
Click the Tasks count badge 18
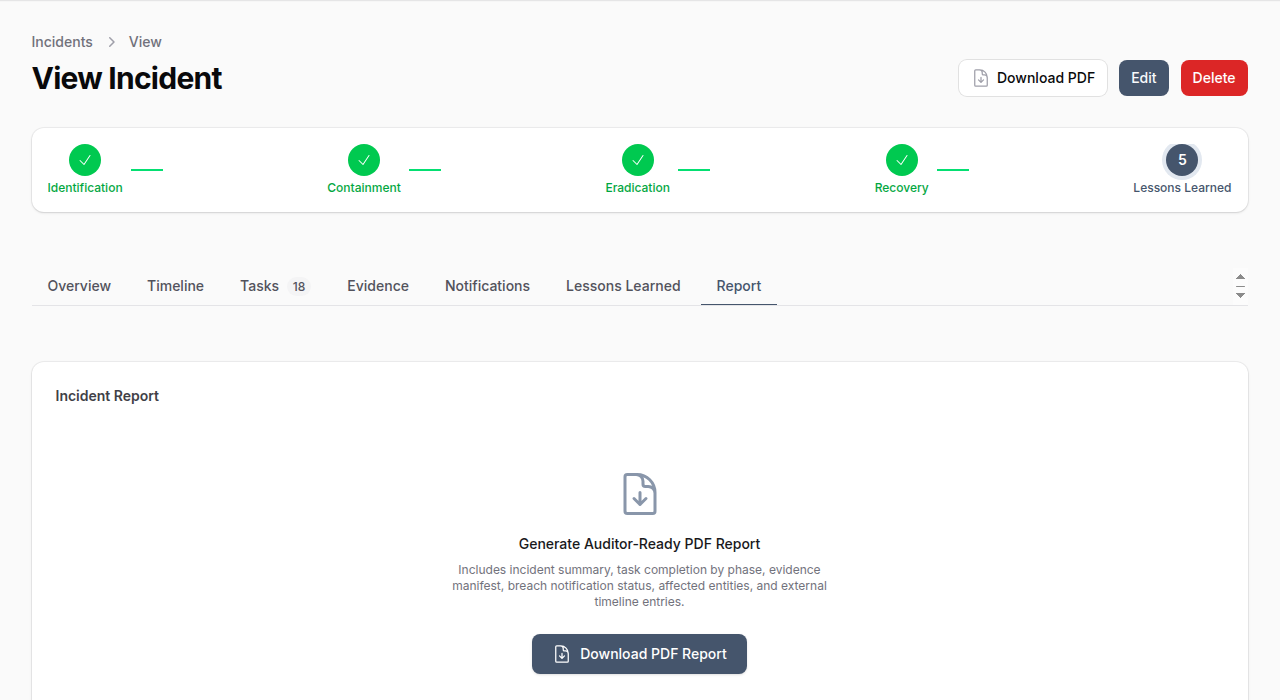click(x=298, y=287)
